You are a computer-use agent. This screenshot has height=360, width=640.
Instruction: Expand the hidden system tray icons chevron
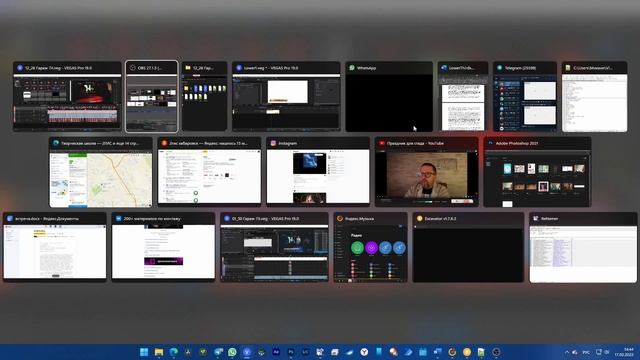(x=567, y=352)
